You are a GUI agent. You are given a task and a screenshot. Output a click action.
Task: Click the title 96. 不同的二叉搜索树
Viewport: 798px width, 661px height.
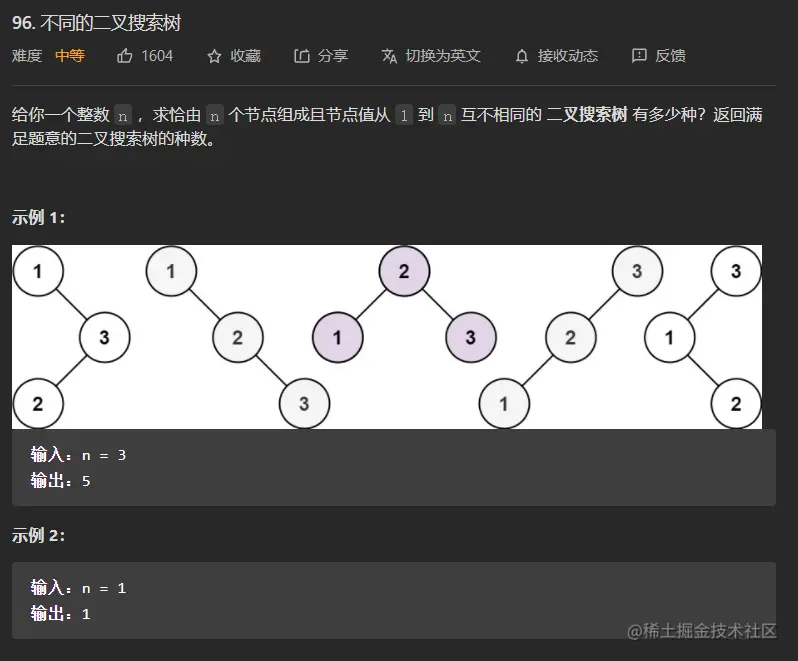96,23
